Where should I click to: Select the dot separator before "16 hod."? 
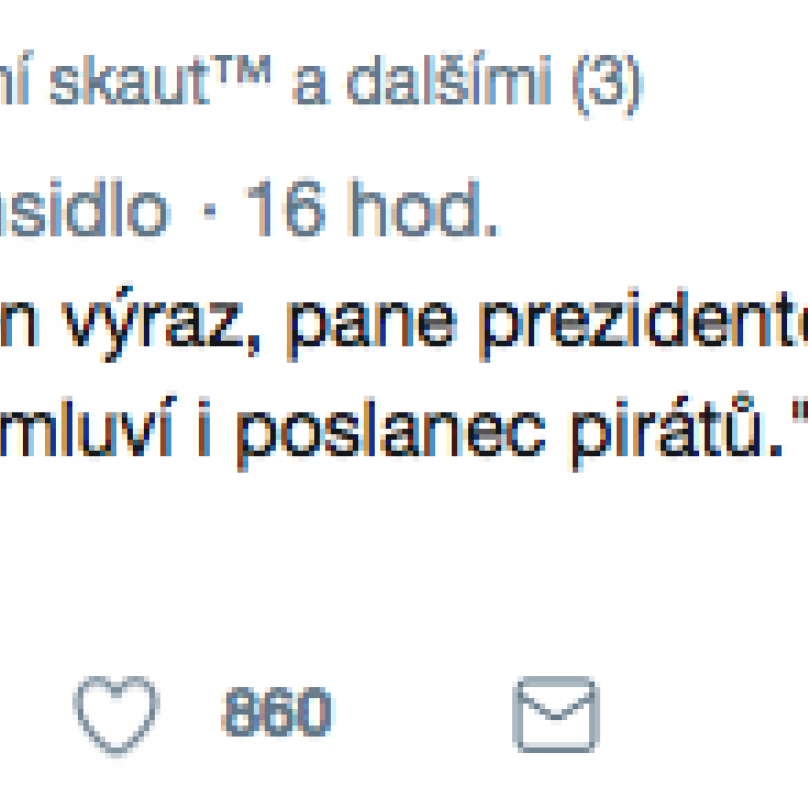(x=209, y=211)
